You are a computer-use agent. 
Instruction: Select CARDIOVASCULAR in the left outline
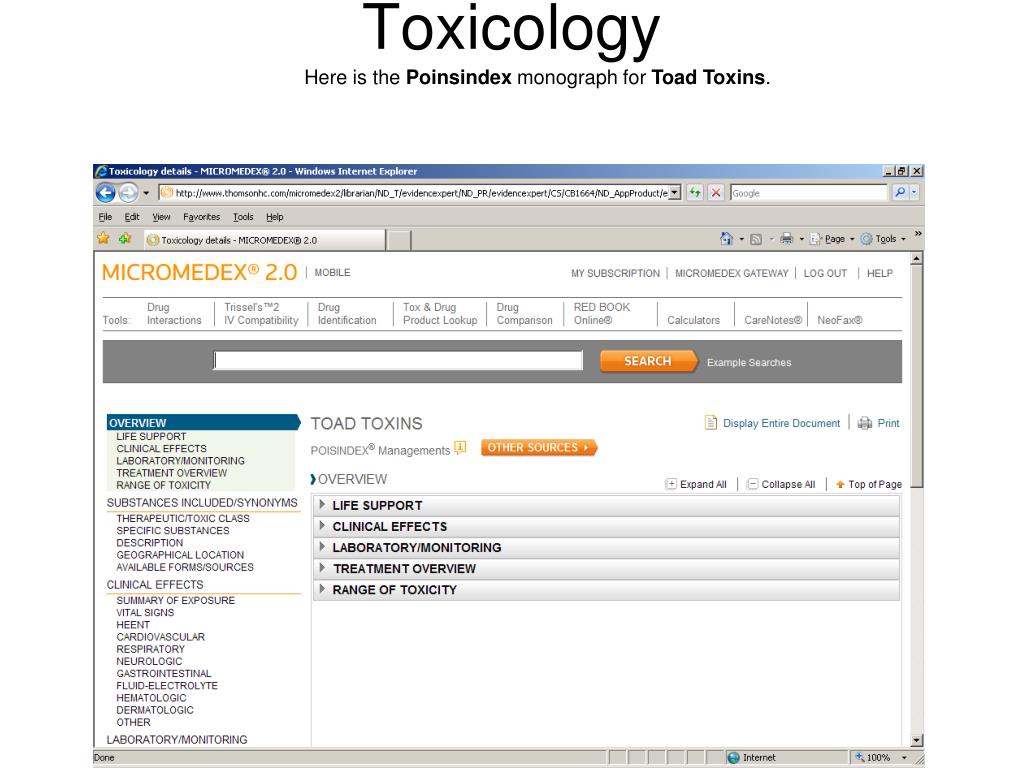point(161,637)
